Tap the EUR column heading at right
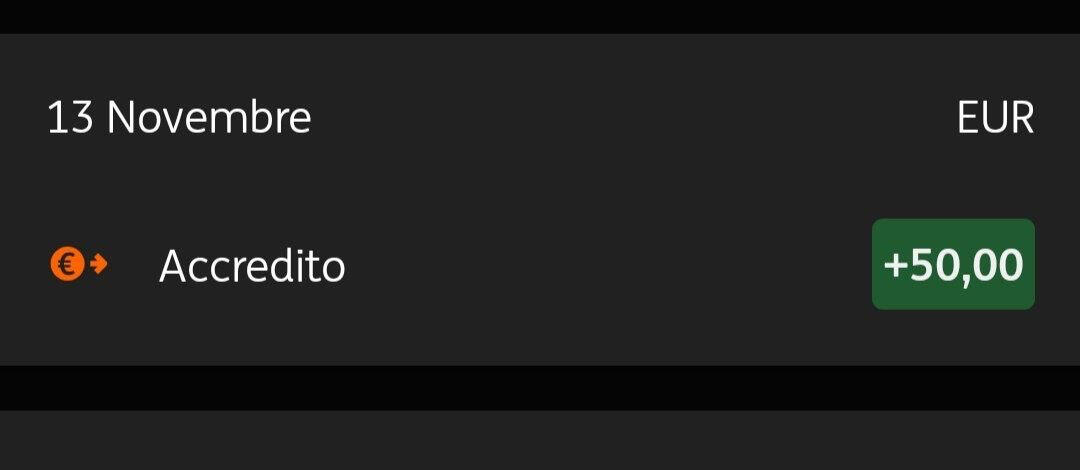The height and width of the screenshot is (470, 1080). [994, 118]
